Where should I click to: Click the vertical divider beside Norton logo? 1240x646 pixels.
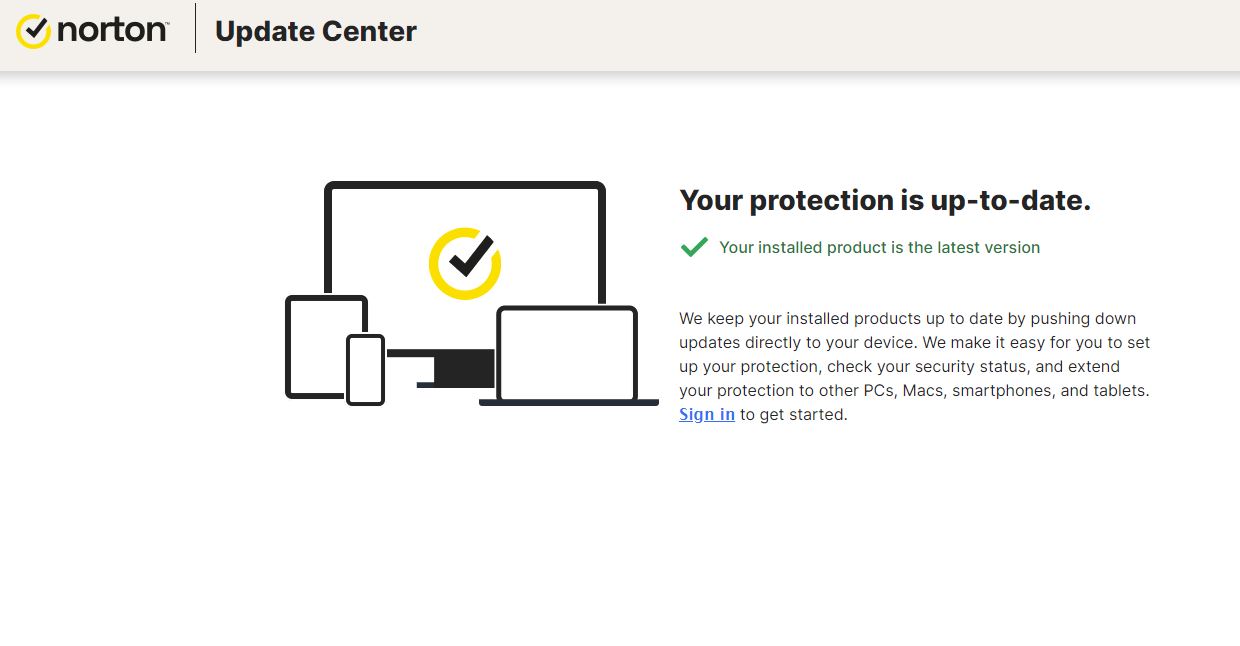coord(195,28)
